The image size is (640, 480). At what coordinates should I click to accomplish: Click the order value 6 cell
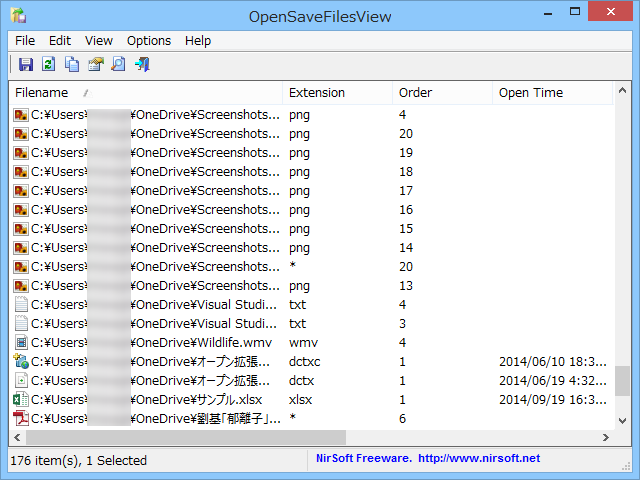(402, 419)
